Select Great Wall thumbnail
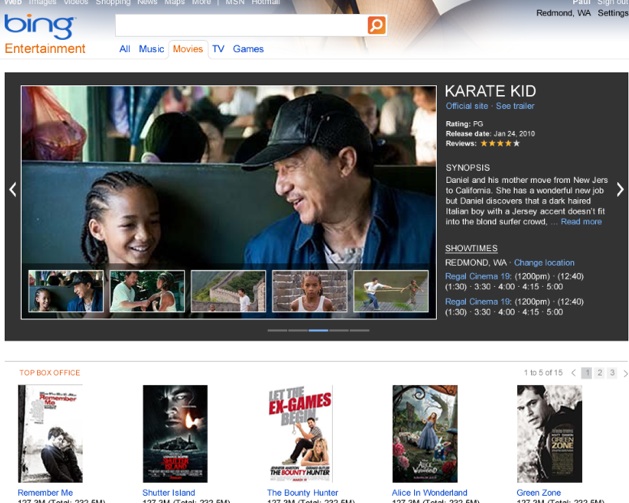 [x=228, y=291]
